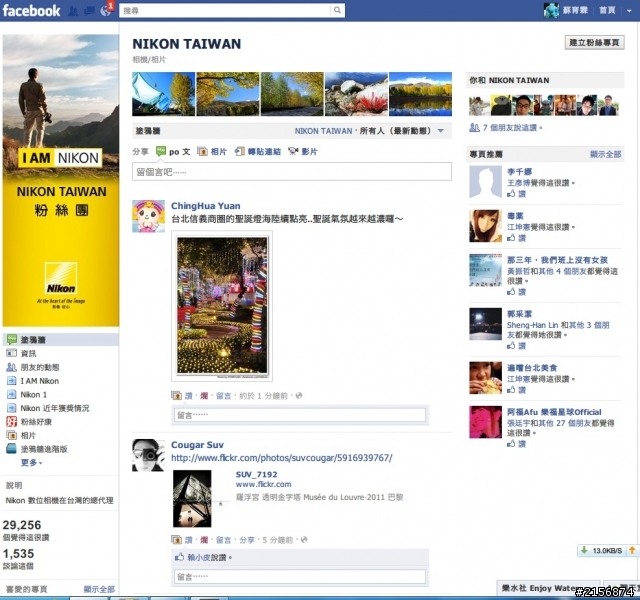Image resolution: width=640 pixels, height=600 pixels.
Task: Click privacy globe icon on Cougar Suv post
Action: tap(304, 540)
